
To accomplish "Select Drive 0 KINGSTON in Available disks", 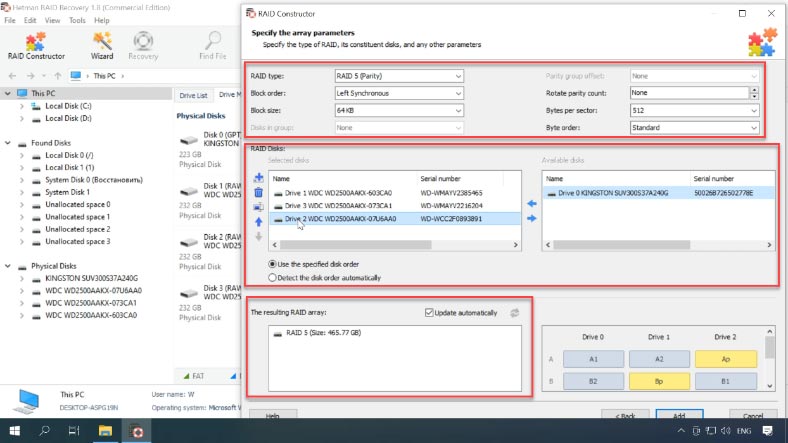I will pyautogui.click(x=658, y=193).
